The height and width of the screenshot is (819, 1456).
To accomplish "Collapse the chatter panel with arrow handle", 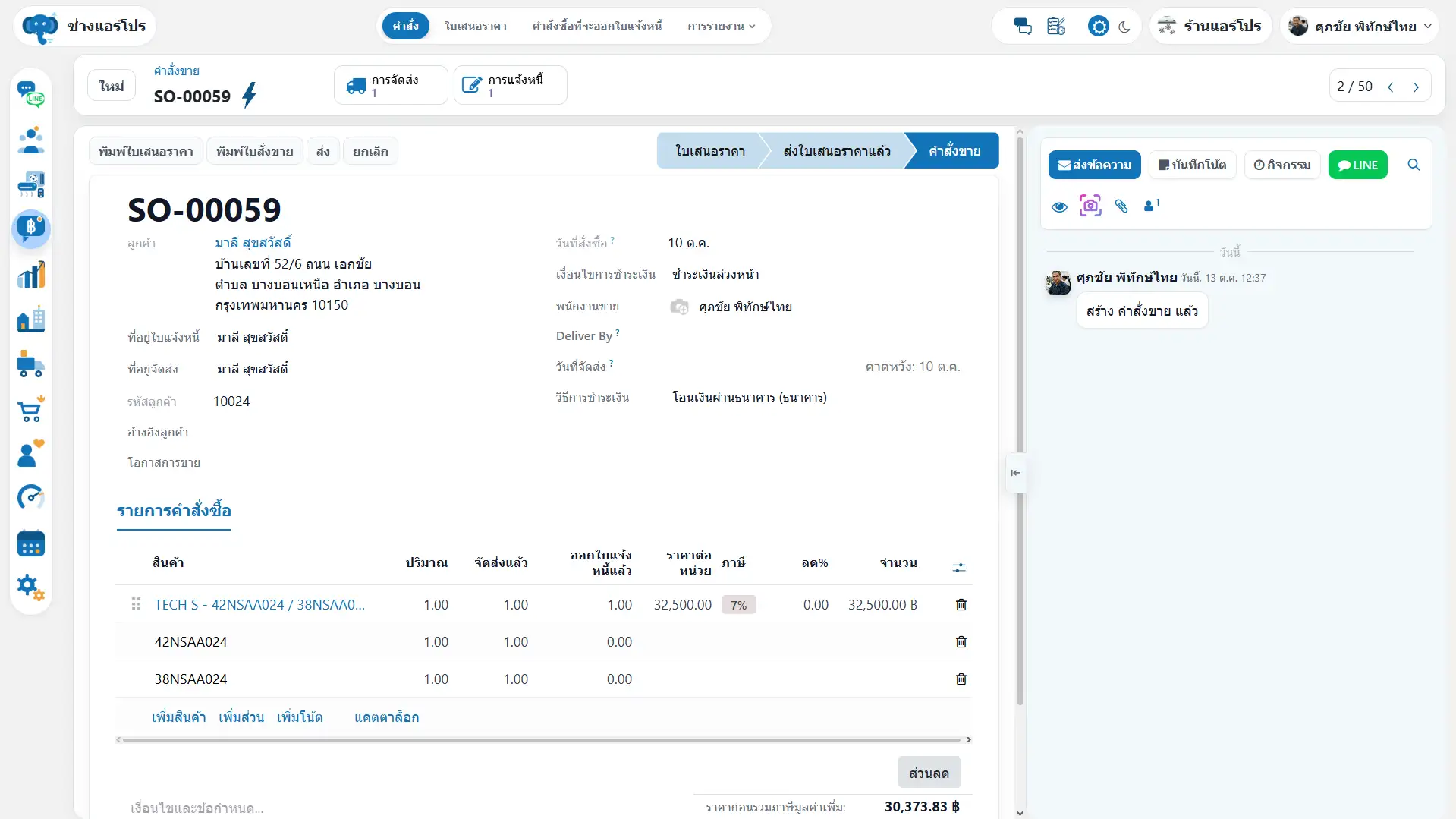I will (x=1015, y=473).
